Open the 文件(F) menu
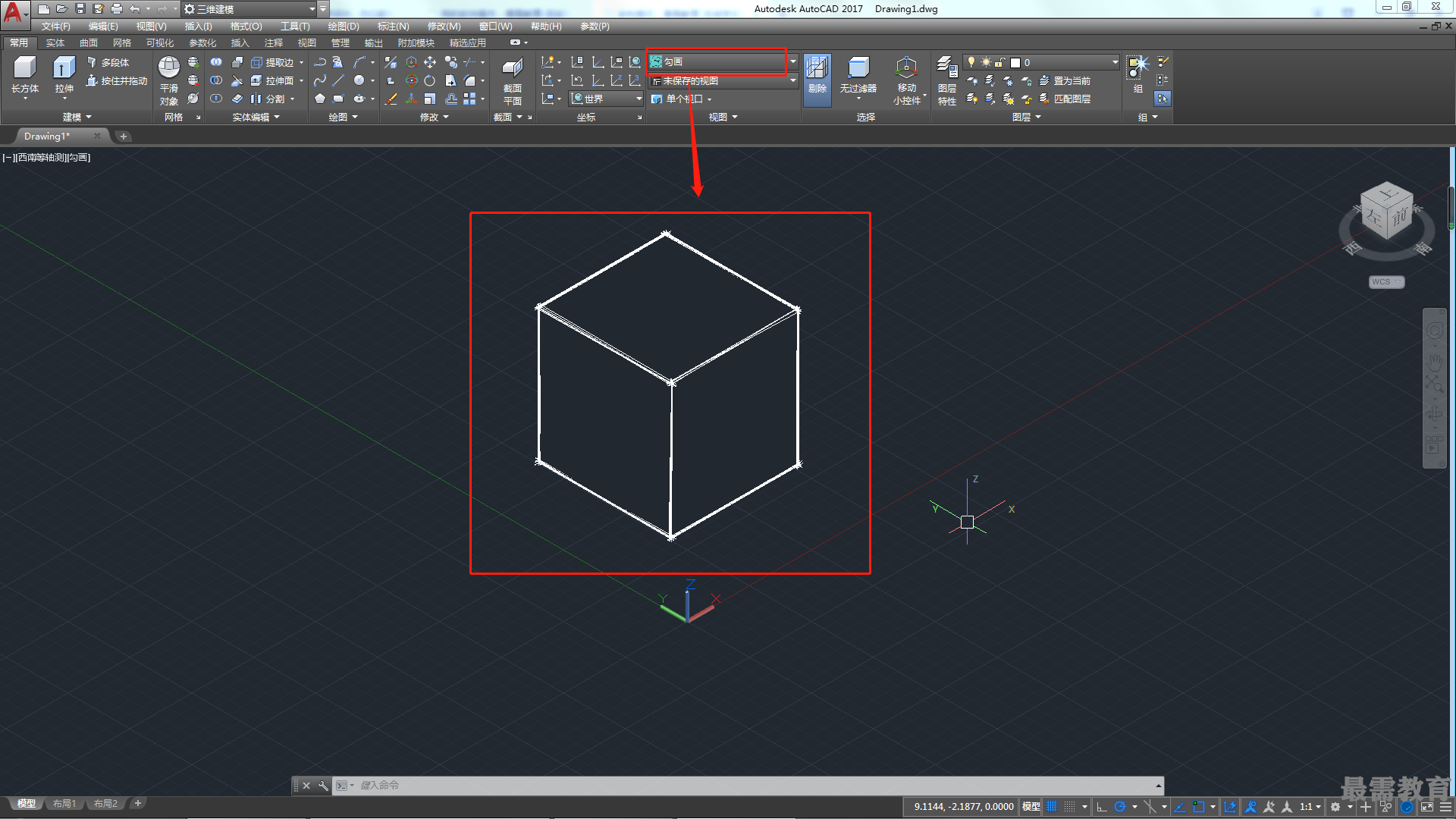Viewport: 1456px width, 819px height. [x=55, y=27]
